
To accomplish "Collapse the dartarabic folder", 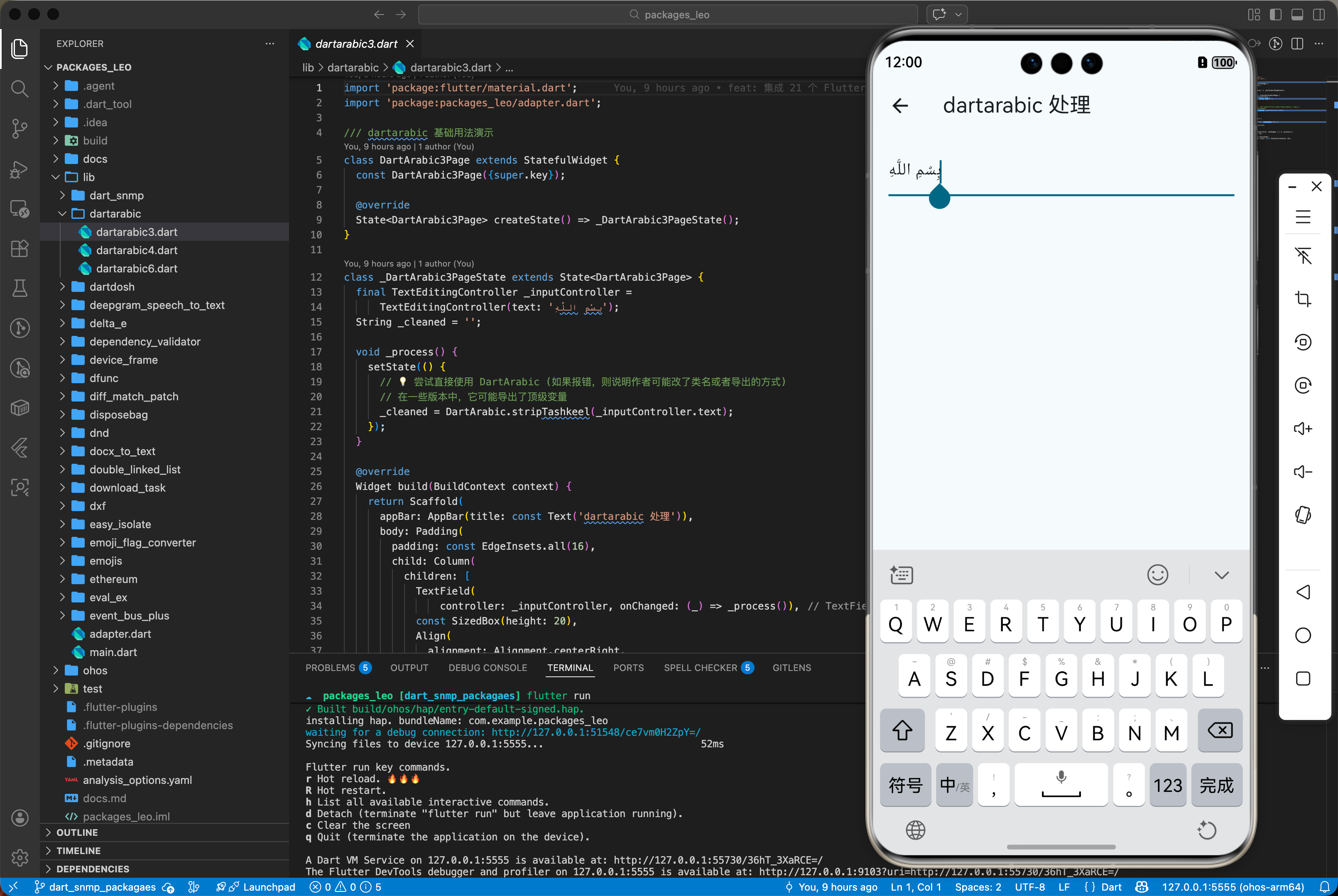I will (115, 214).
